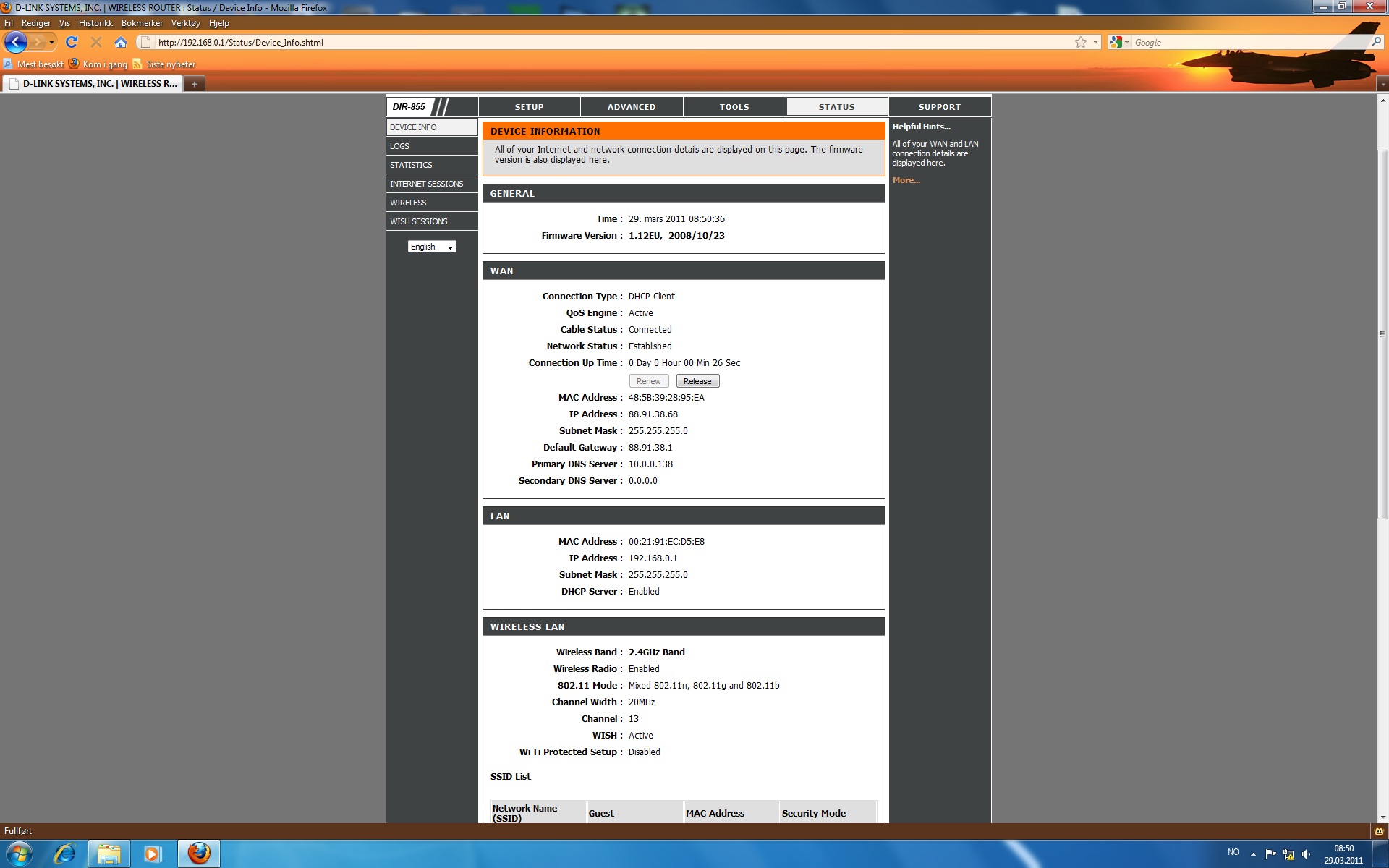Screen dimensions: 1389x868
Task: Click the Renew WAN button
Action: tap(648, 381)
